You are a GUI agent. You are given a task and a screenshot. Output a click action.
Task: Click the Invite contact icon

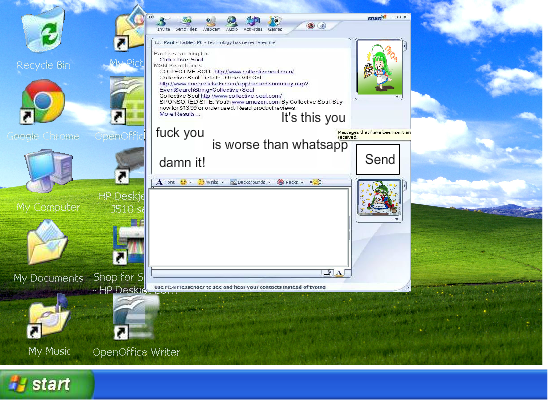[162, 24]
